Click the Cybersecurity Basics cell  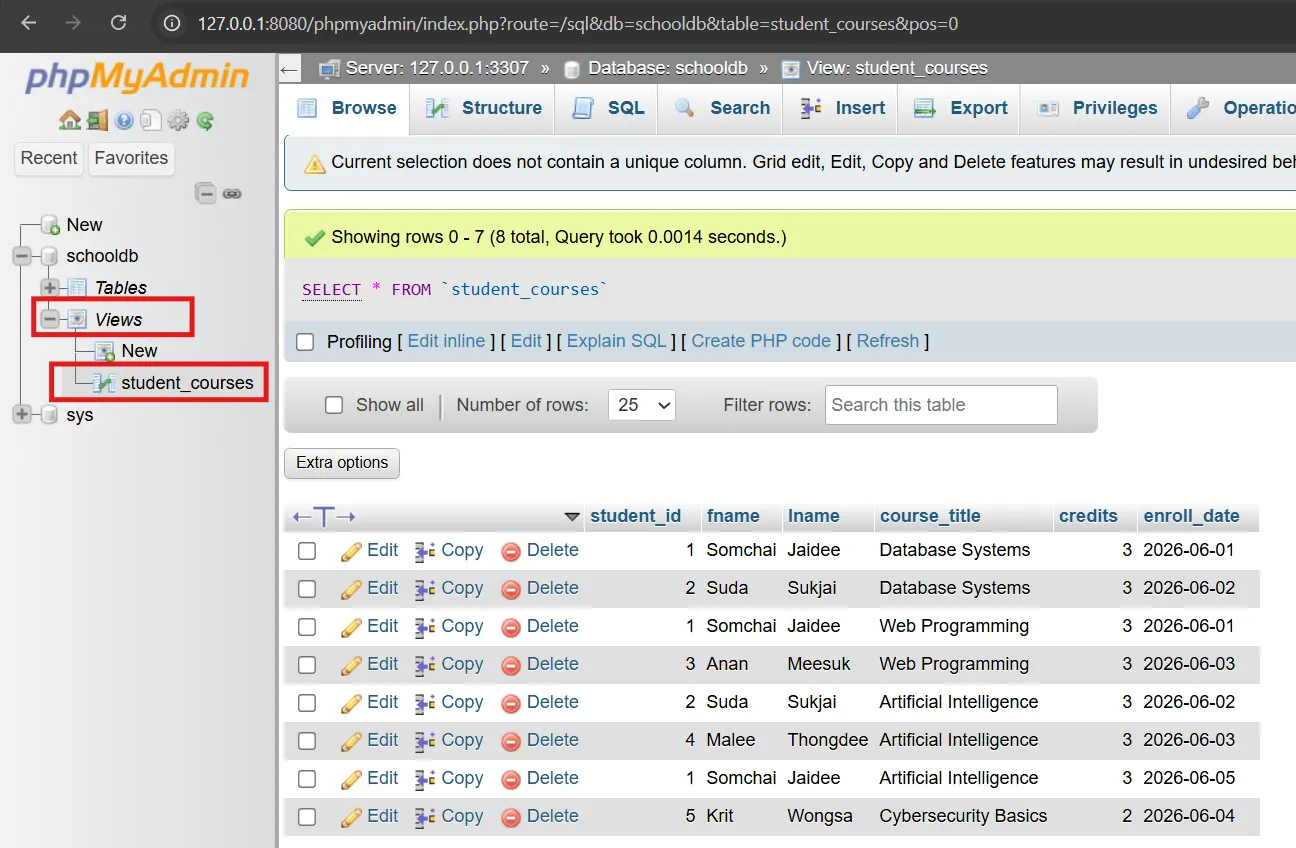tap(963, 817)
